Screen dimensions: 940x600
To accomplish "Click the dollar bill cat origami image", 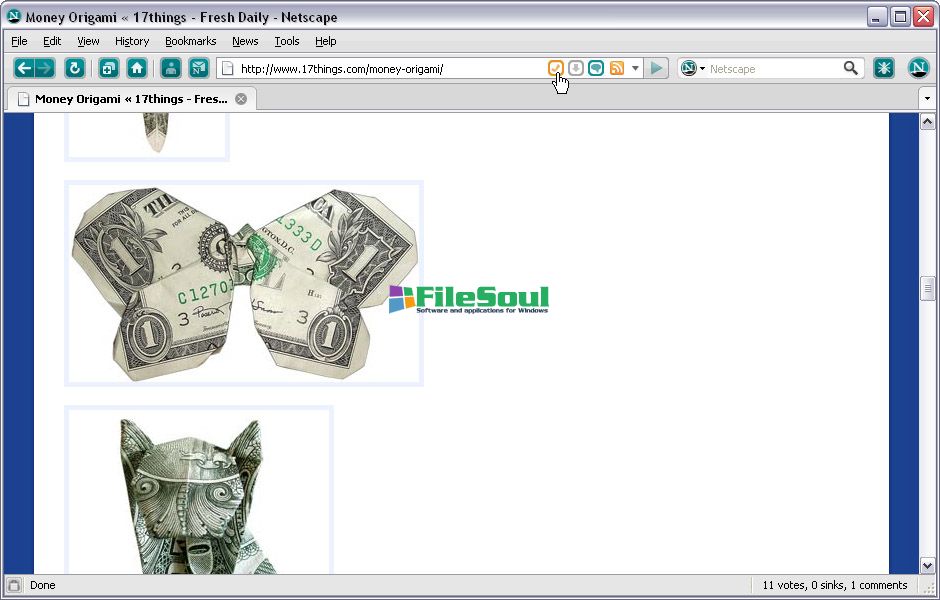I will pyautogui.click(x=198, y=490).
